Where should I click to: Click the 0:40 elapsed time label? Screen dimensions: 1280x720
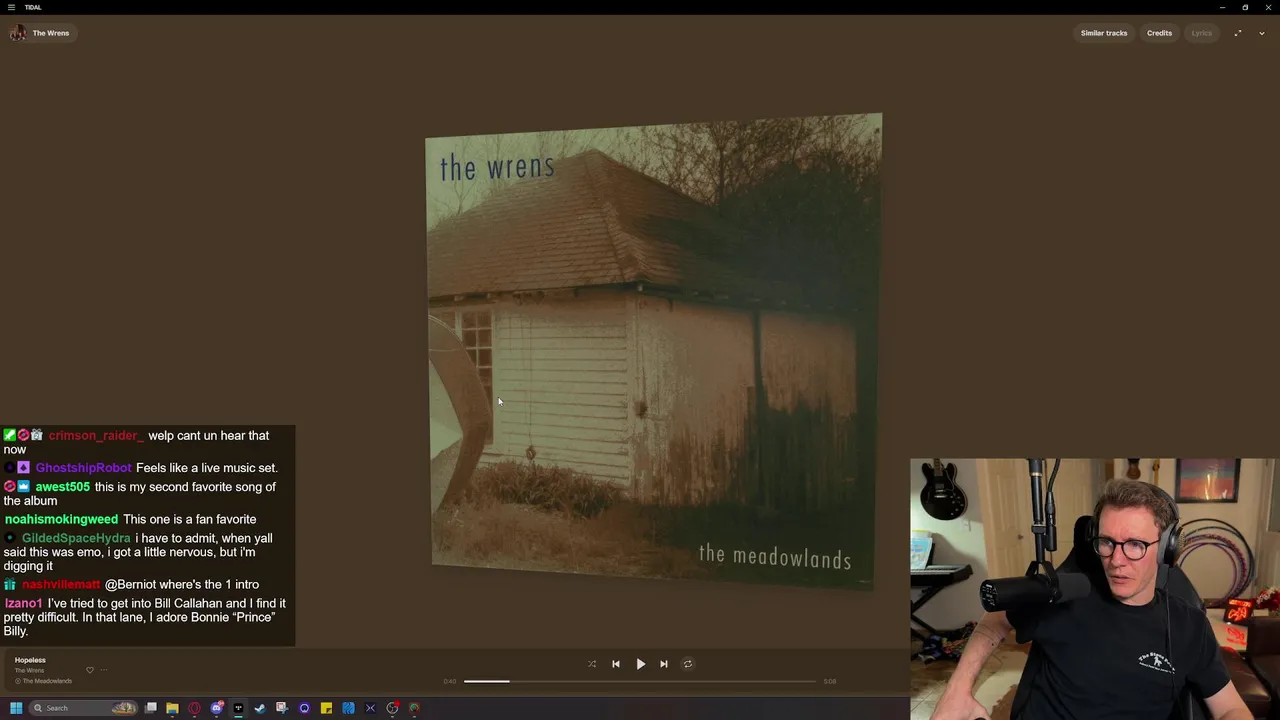pyautogui.click(x=450, y=681)
